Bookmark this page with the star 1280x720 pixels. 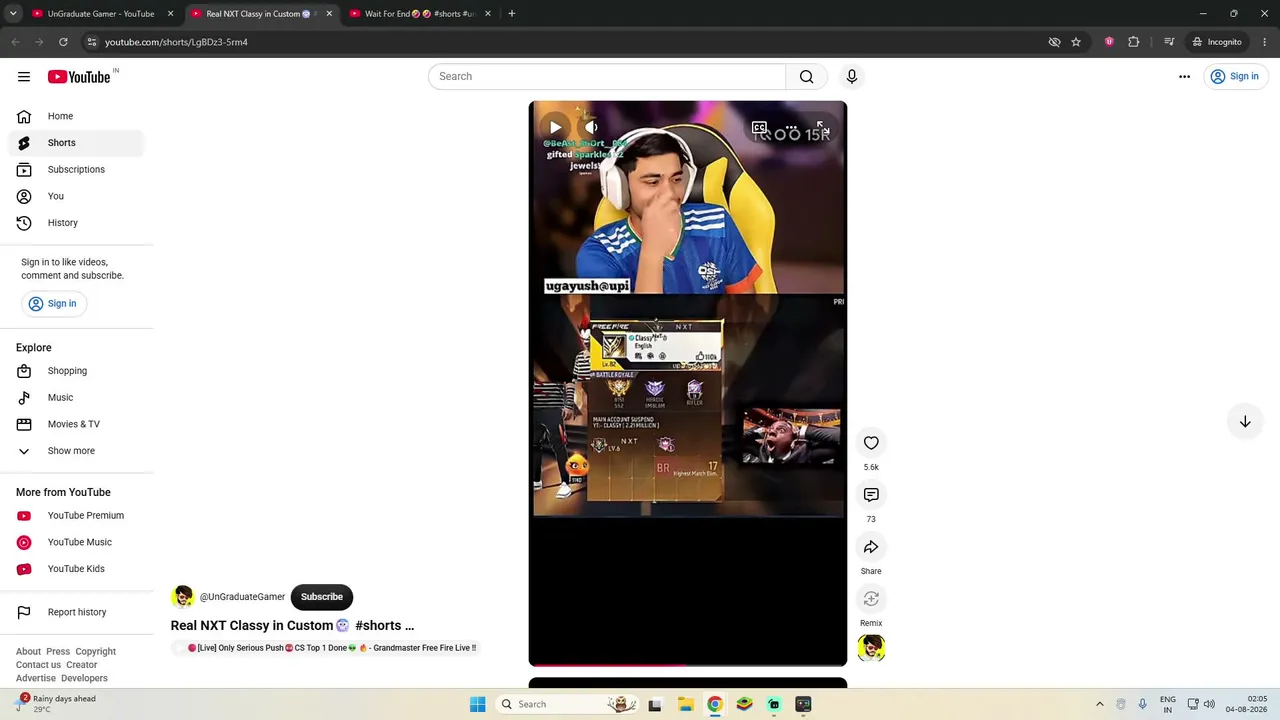tap(1076, 42)
